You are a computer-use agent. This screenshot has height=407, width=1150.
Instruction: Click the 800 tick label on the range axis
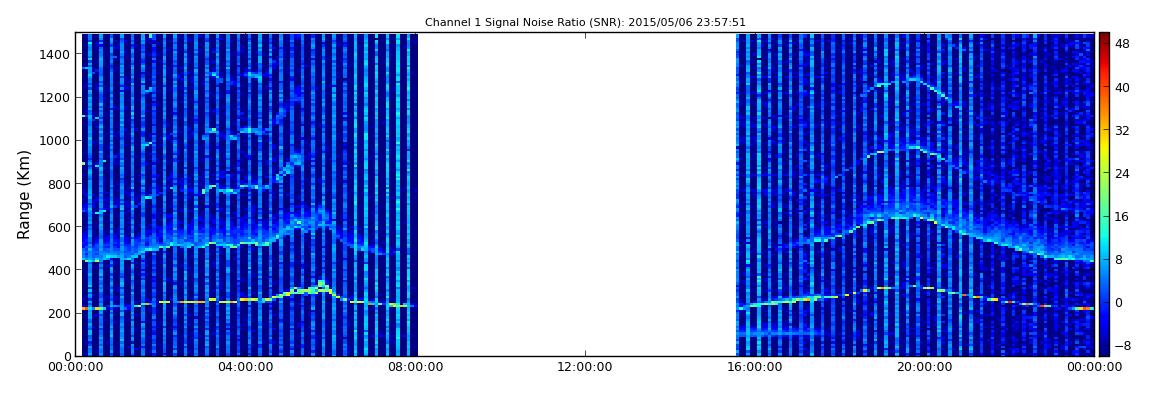59,184
